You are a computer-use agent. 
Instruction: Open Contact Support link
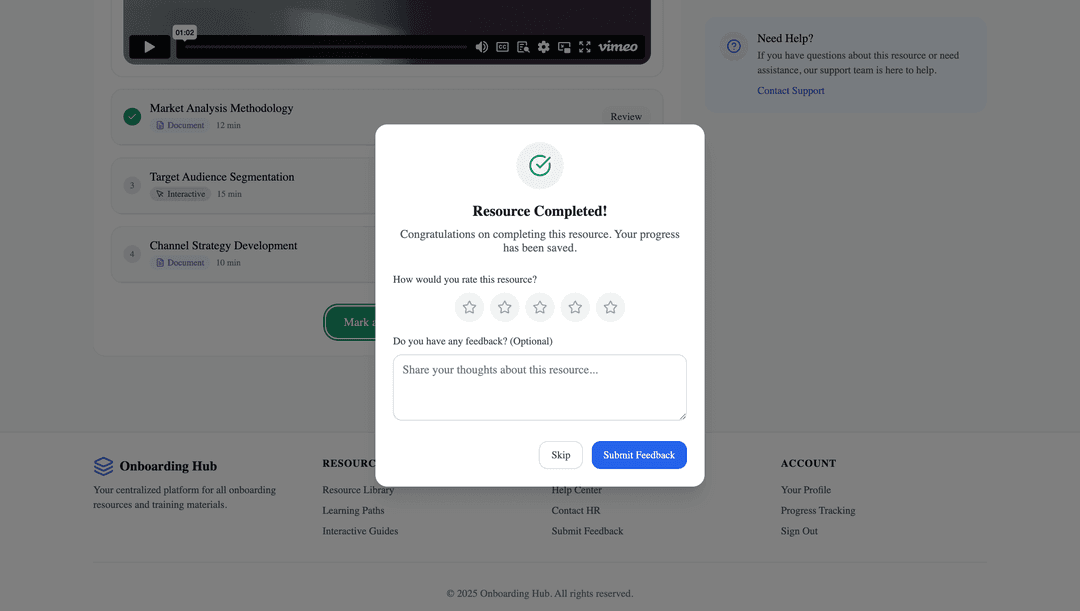point(790,91)
